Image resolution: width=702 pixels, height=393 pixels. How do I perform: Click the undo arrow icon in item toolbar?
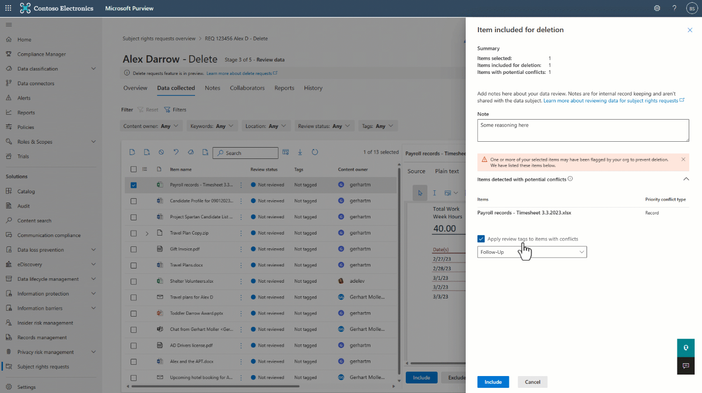point(176,153)
